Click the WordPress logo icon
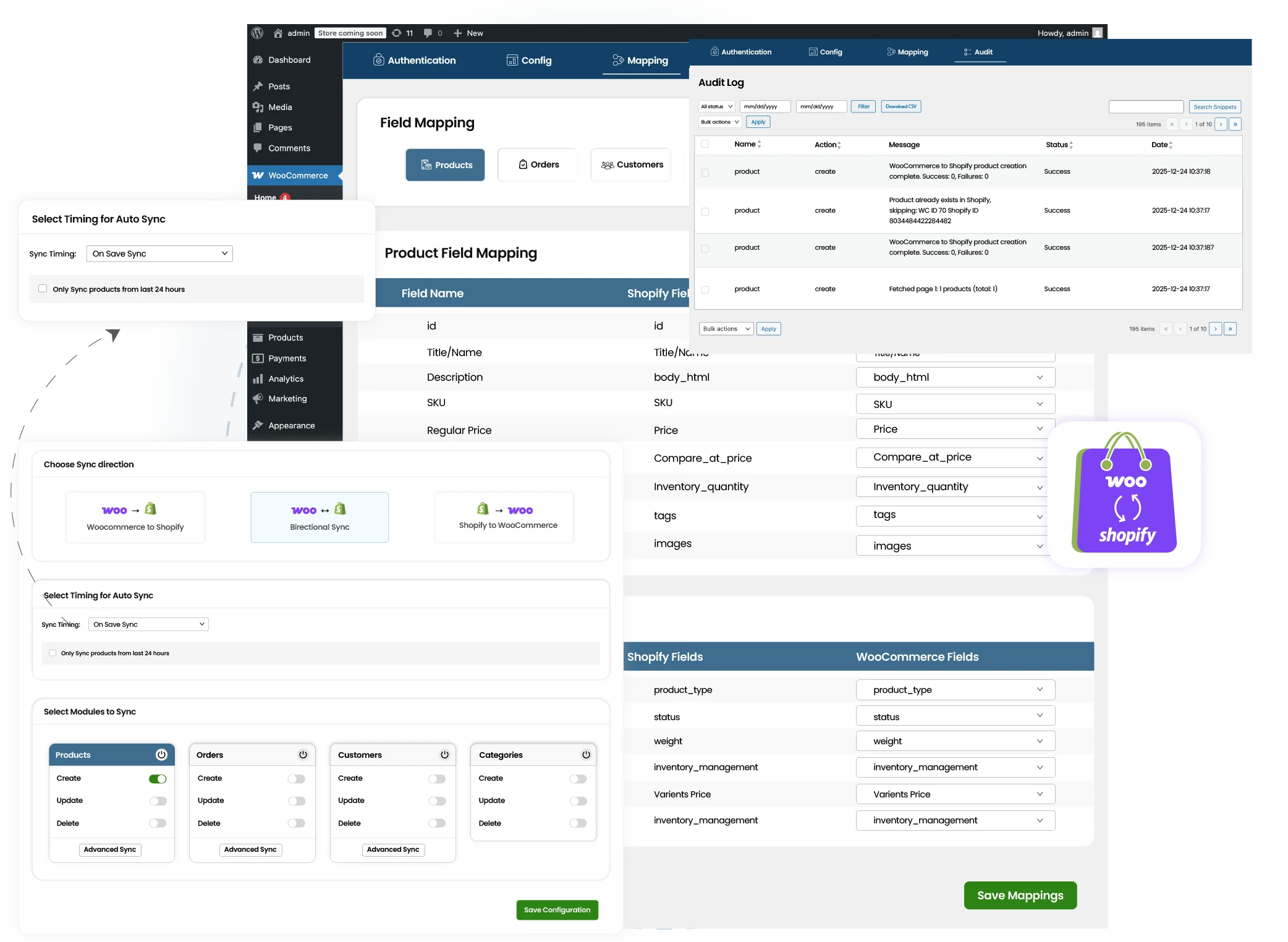This screenshot has width=1288, height=942. point(258,33)
